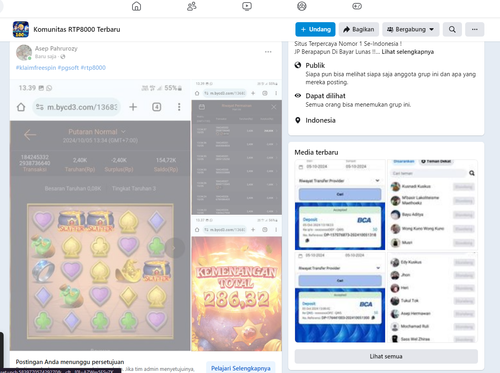This screenshot has height=373, width=500.
Task: Open the group's three-dot more menu
Action: point(475,29)
